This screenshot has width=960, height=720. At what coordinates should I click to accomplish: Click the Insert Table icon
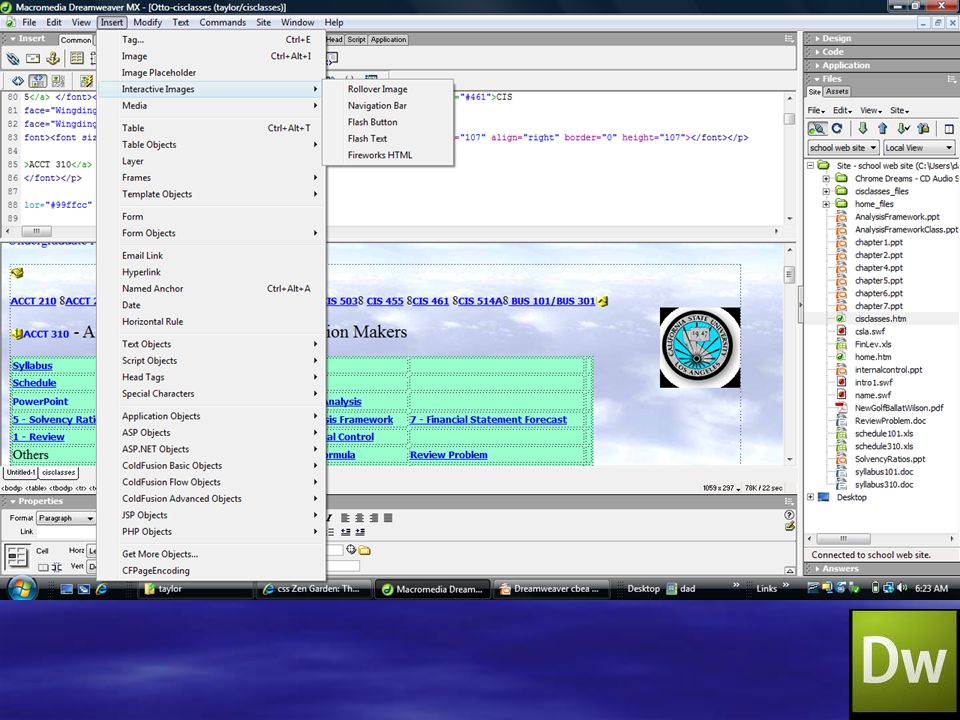[x=77, y=59]
